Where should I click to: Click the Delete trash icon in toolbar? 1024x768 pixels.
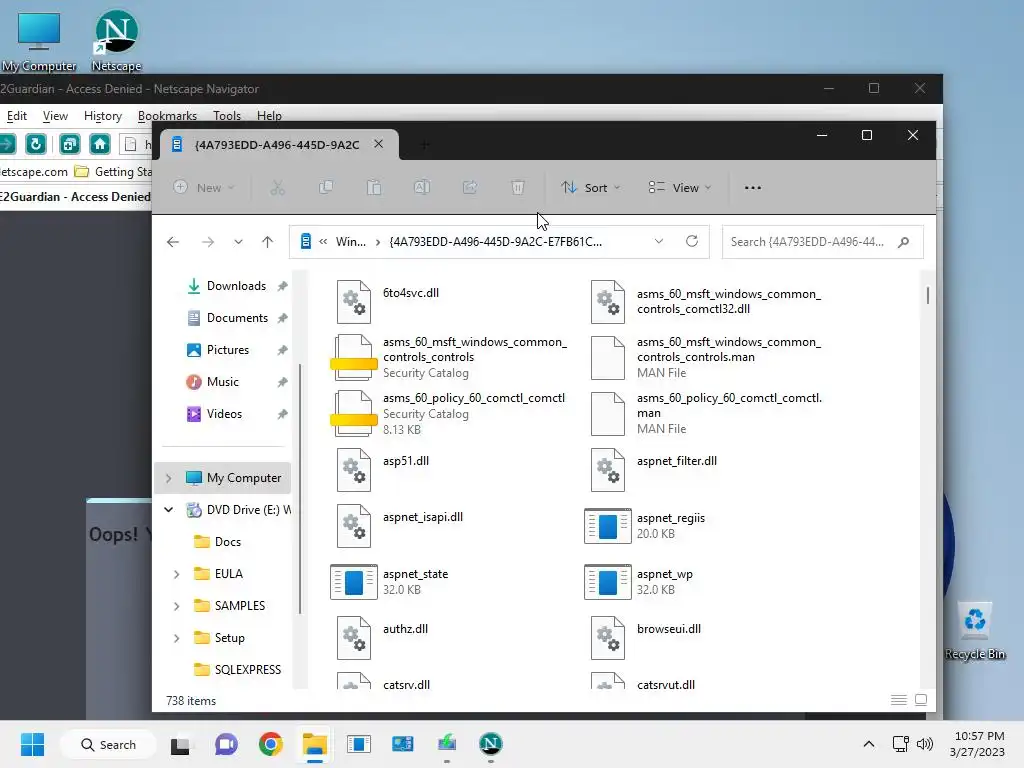[518, 188]
